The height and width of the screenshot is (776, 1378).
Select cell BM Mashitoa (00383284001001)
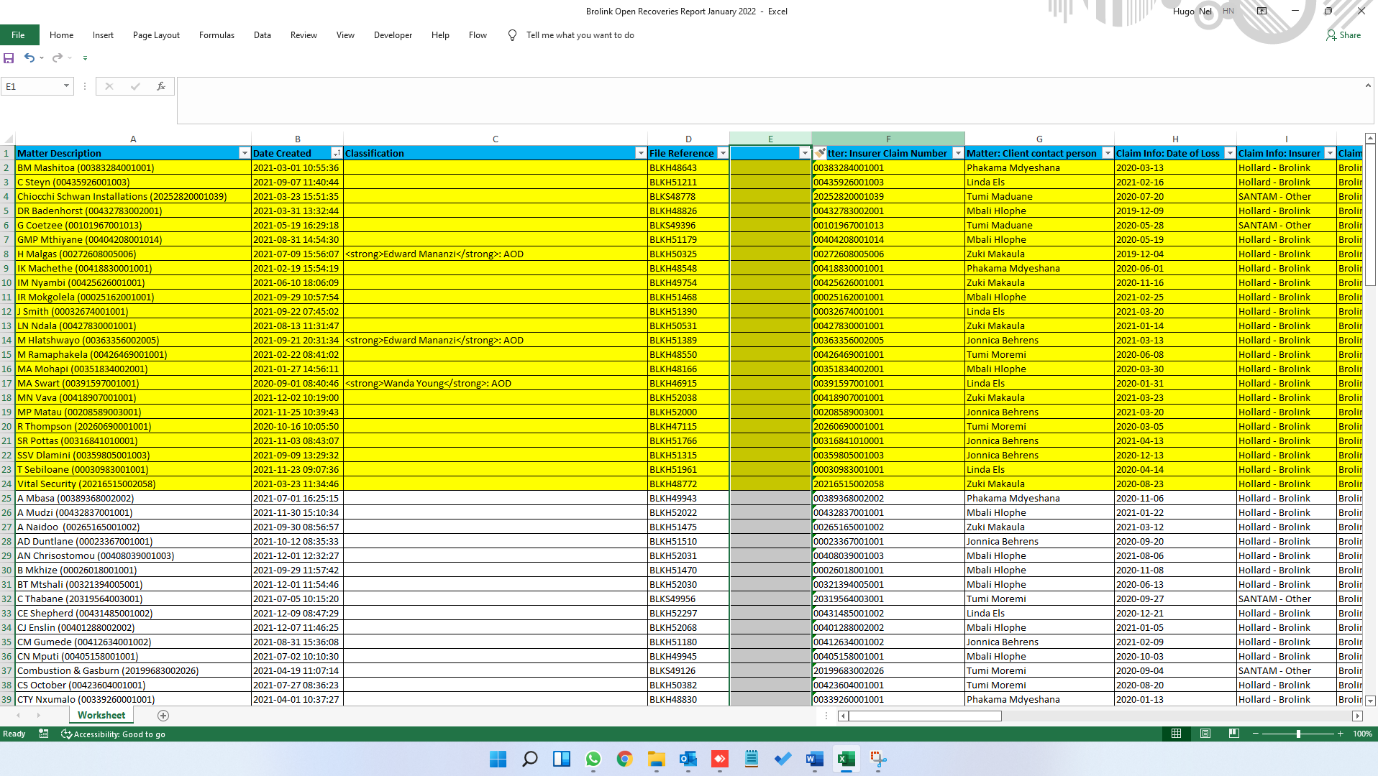coord(133,168)
